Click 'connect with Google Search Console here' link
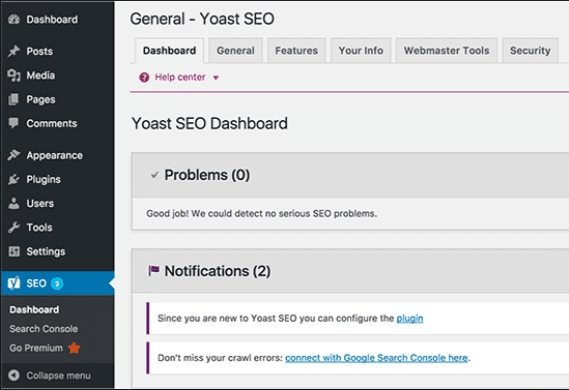 point(376,358)
